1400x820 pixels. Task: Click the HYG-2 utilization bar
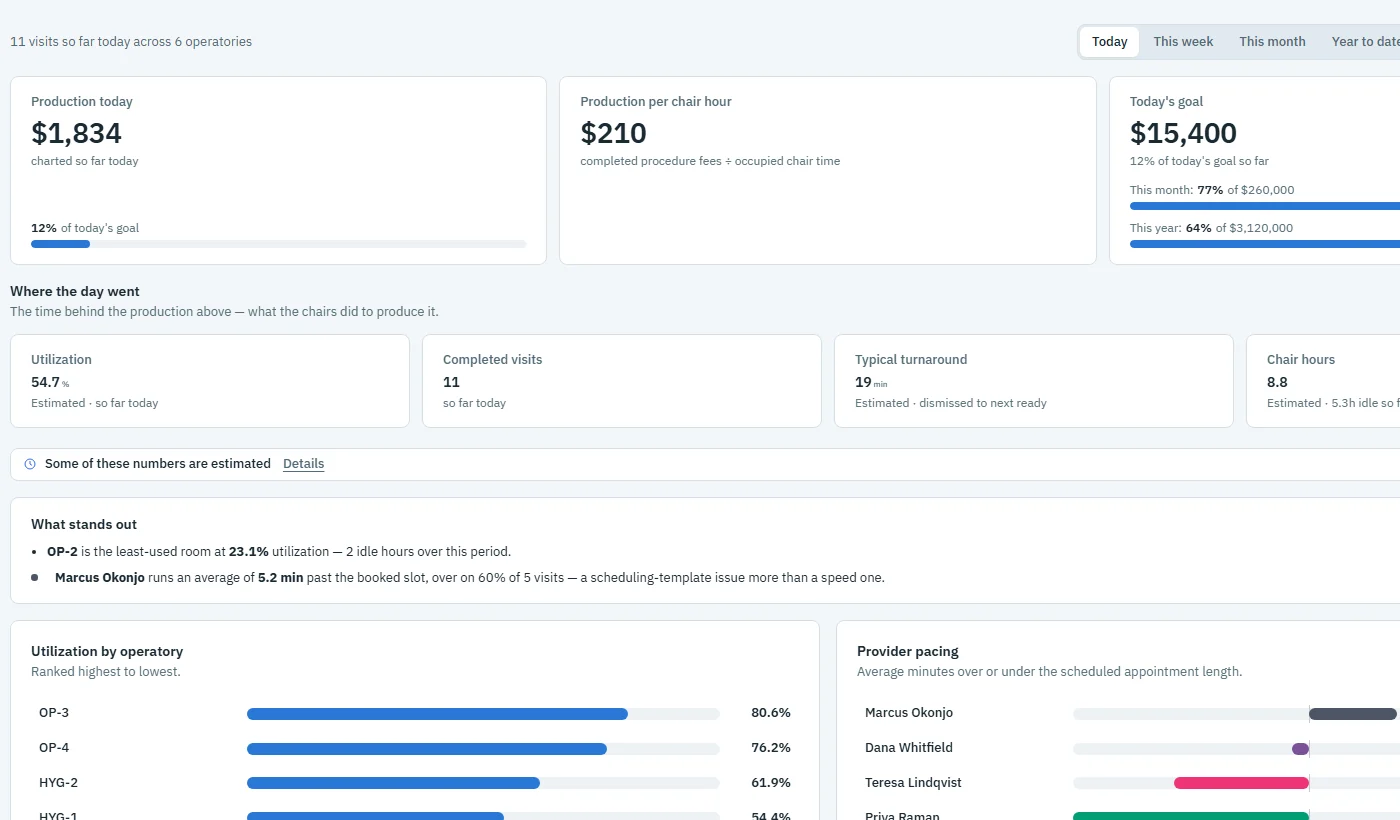(483, 784)
